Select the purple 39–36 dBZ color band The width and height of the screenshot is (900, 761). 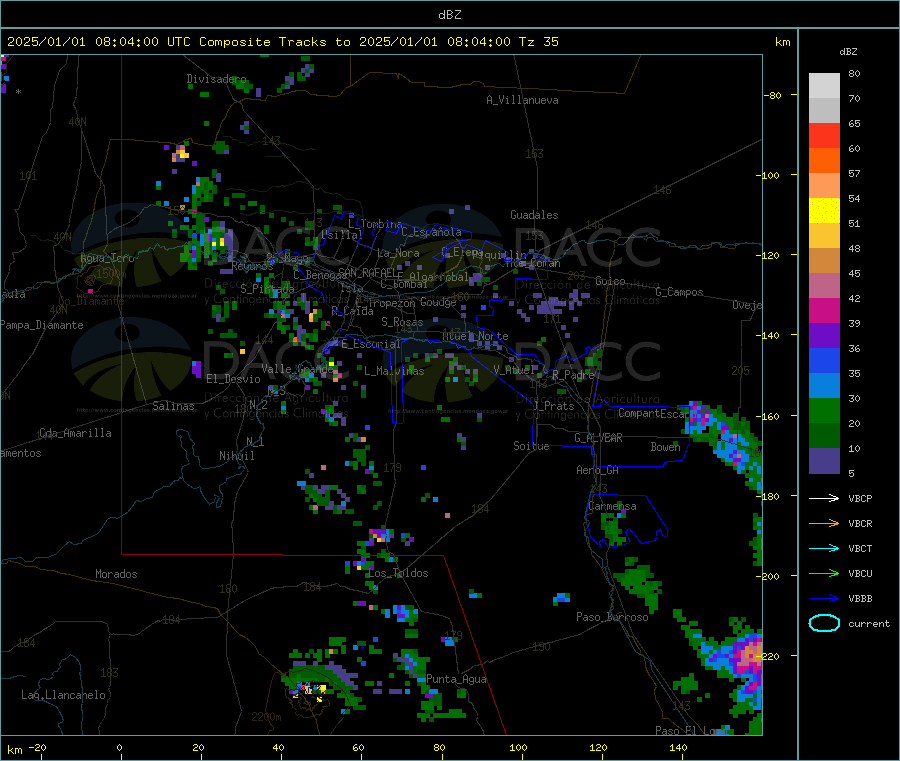[824, 336]
